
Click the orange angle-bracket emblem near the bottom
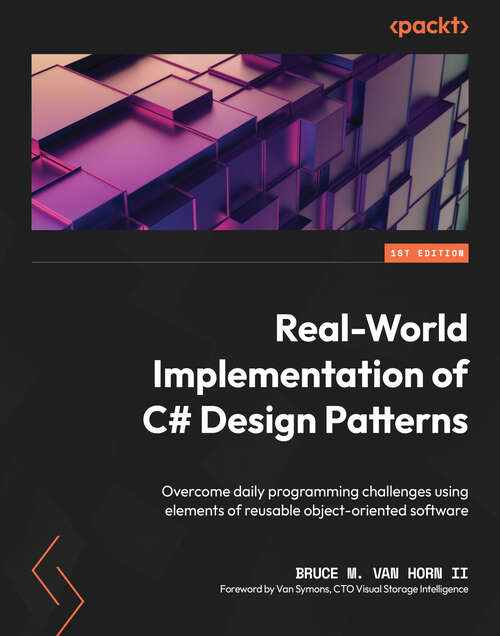(x=58, y=586)
